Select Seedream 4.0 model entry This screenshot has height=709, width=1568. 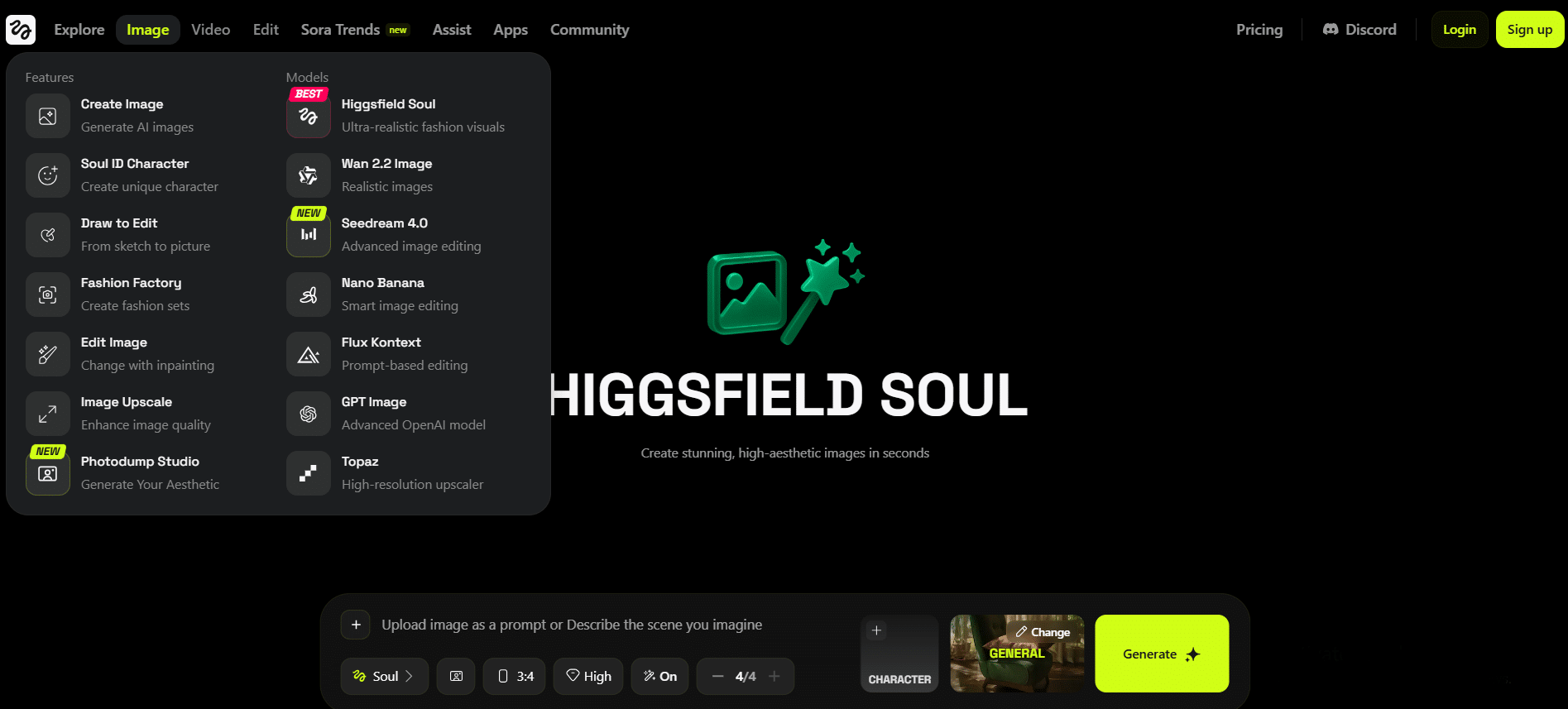pyautogui.click(x=409, y=235)
